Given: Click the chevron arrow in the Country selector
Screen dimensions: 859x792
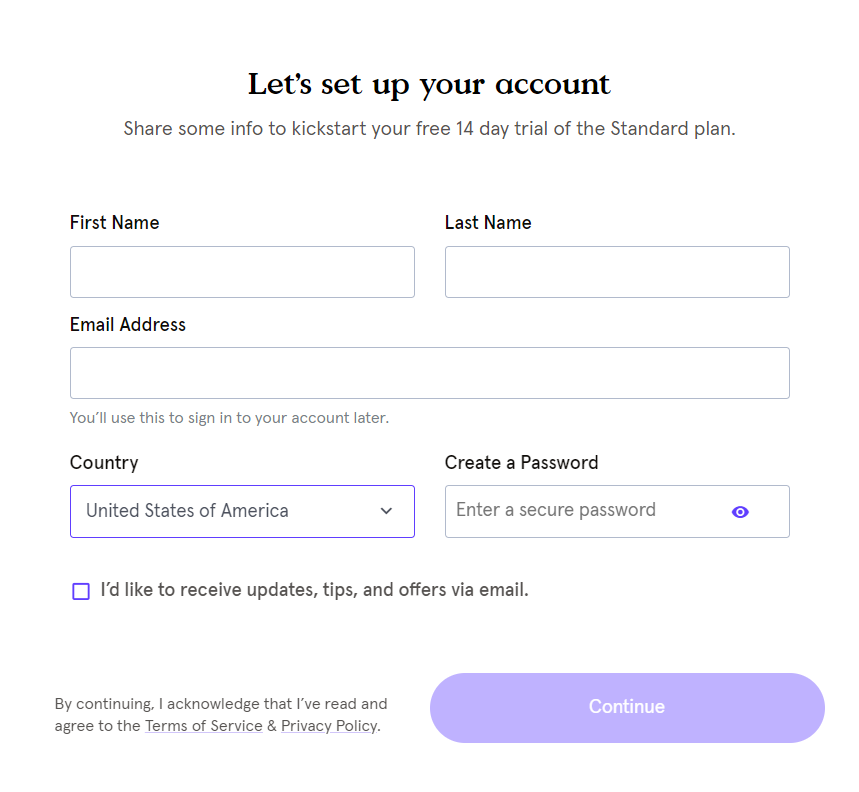Looking at the screenshot, I should [387, 511].
